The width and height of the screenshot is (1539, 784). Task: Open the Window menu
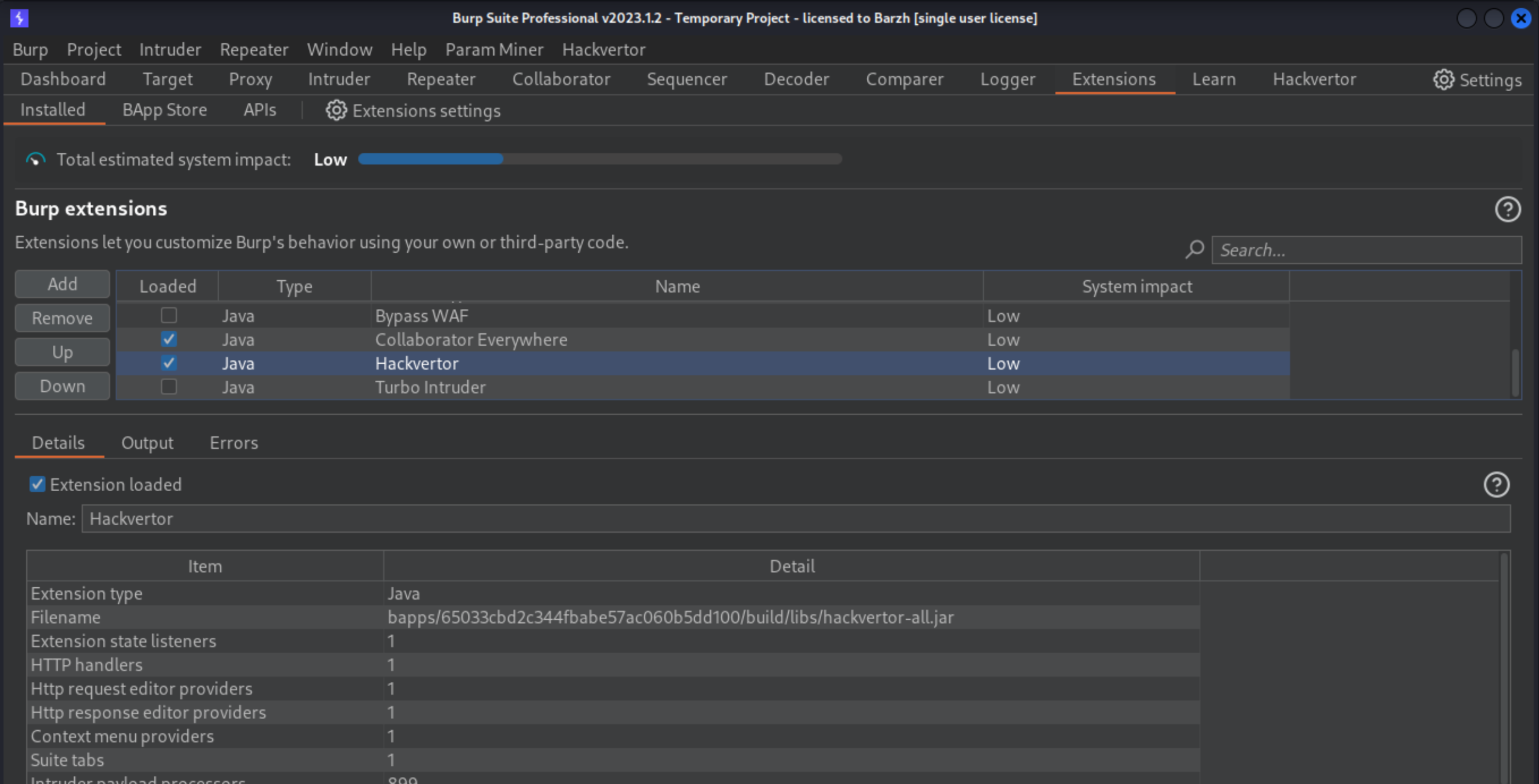click(x=339, y=49)
